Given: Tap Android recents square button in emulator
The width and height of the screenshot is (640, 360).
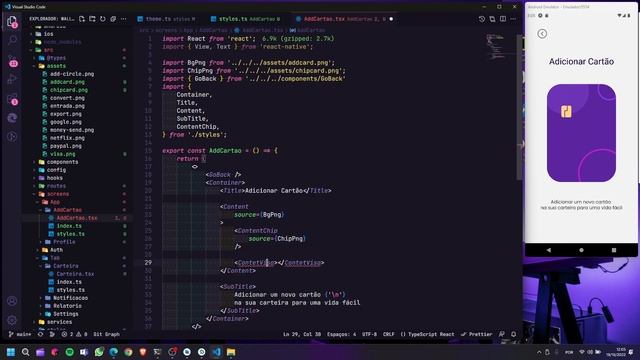Looking at the screenshot, I should coord(613,250).
